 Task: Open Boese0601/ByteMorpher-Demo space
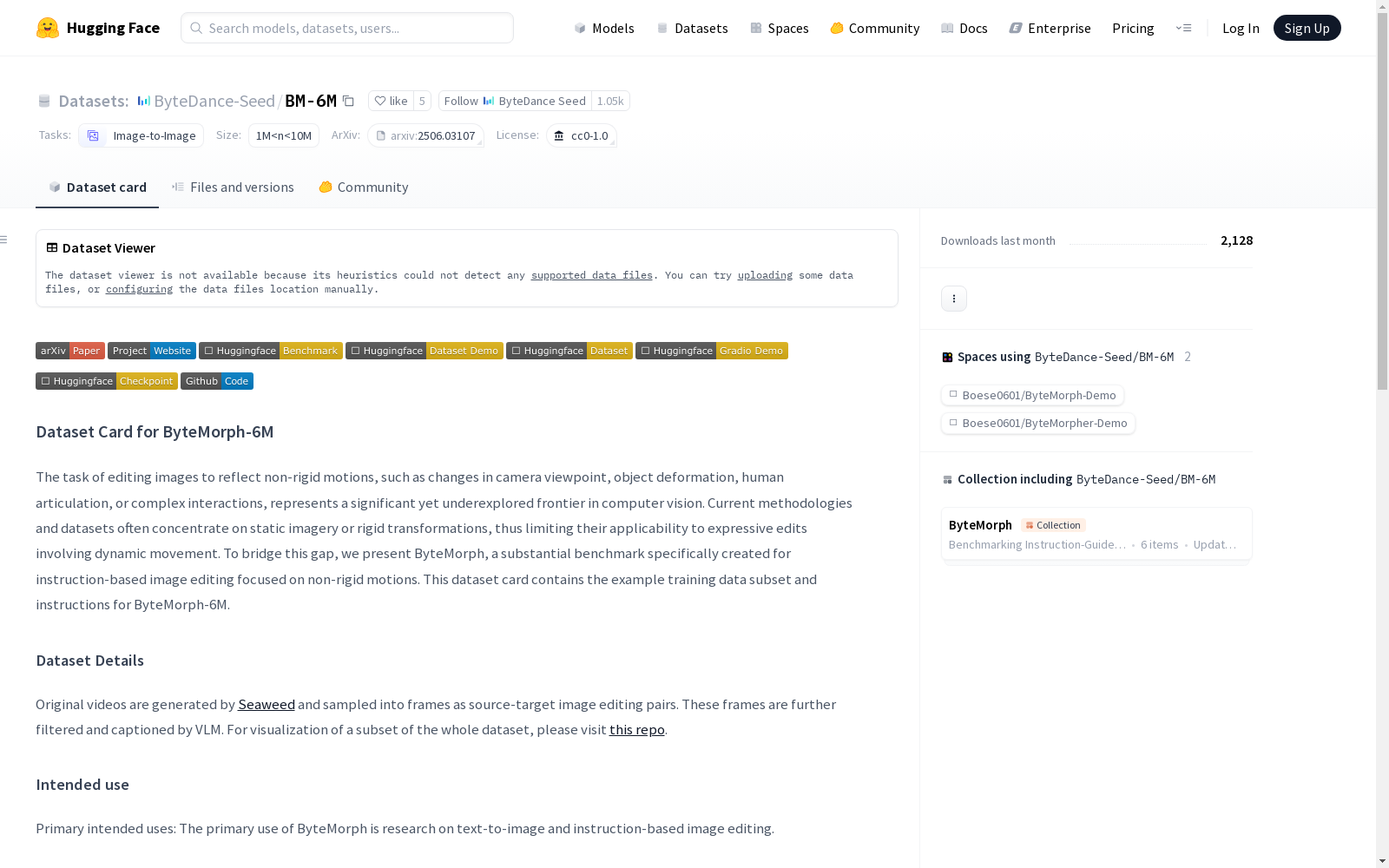pos(1038,423)
